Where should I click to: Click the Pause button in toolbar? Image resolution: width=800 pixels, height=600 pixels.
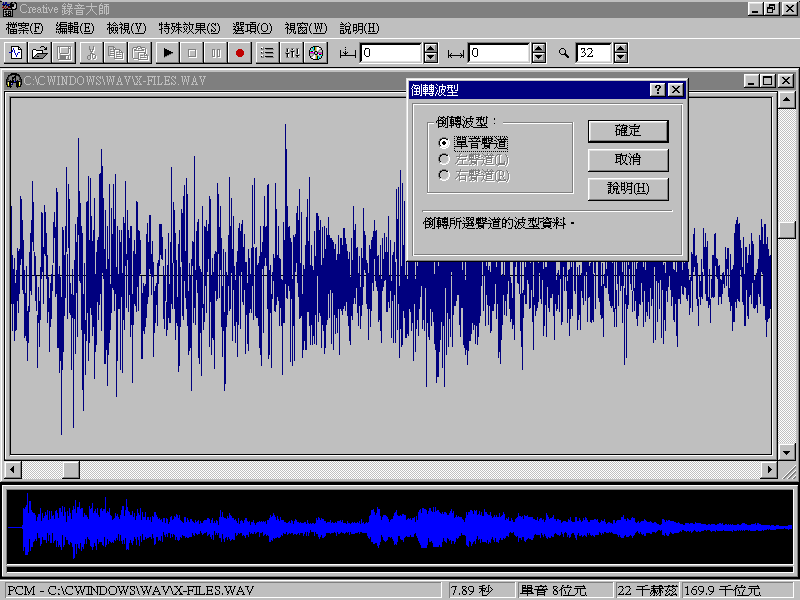[216, 52]
